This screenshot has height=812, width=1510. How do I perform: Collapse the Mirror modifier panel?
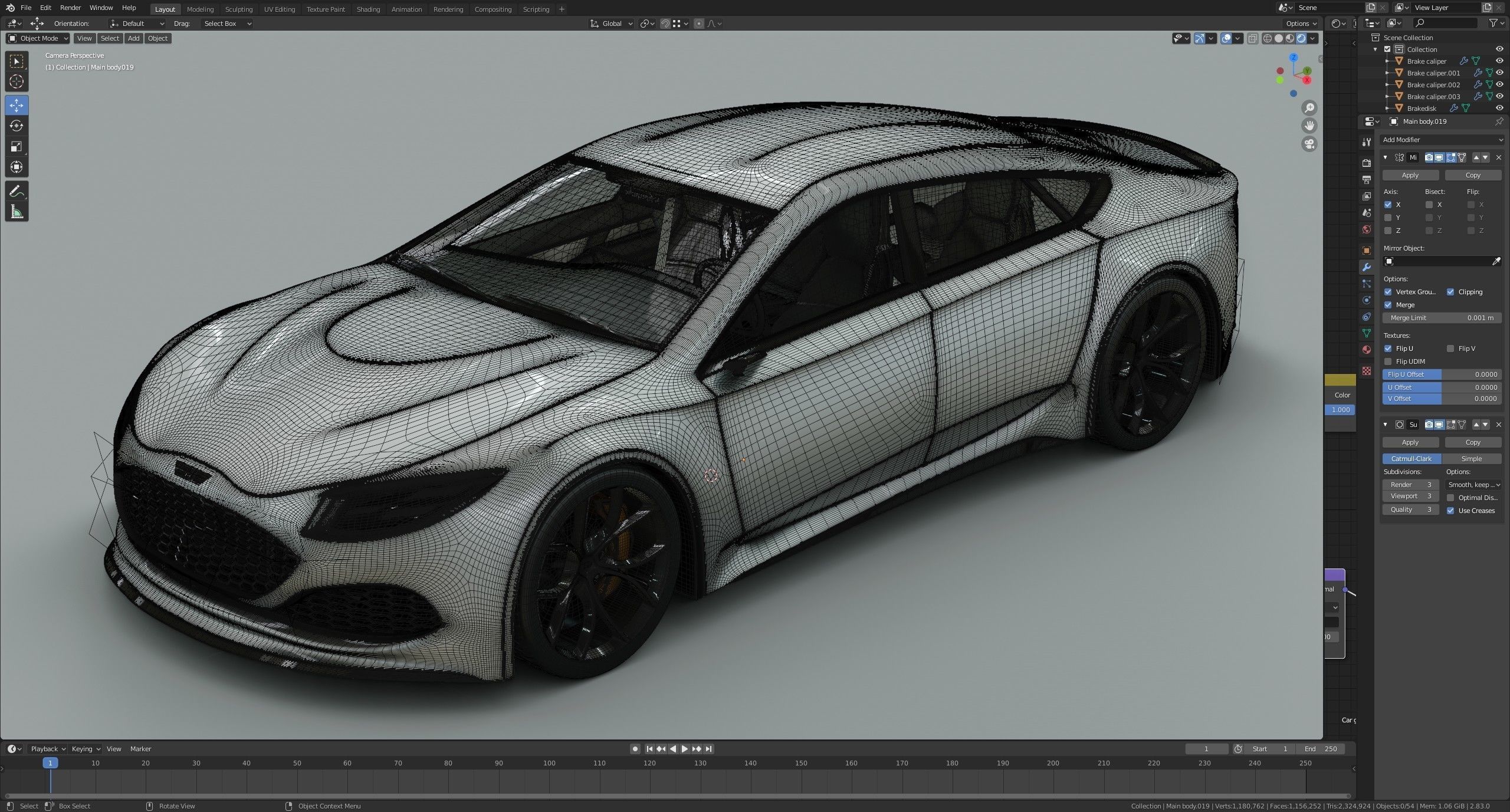click(1386, 157)
